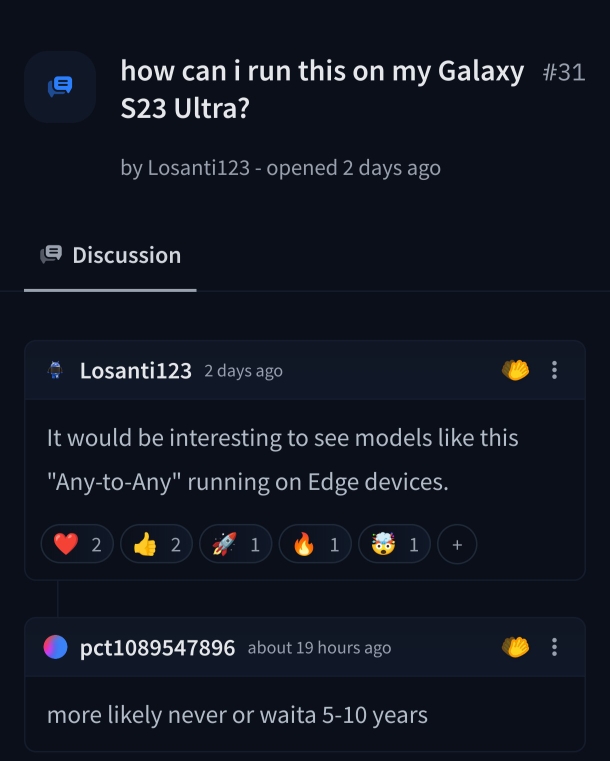Open three-dot menu on Losanti123's post
Viewport: 610px width, 761px height.
tap(554, 370)
